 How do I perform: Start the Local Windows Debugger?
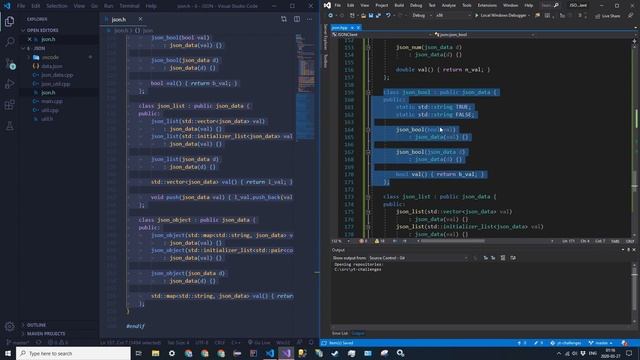[502, 16]
